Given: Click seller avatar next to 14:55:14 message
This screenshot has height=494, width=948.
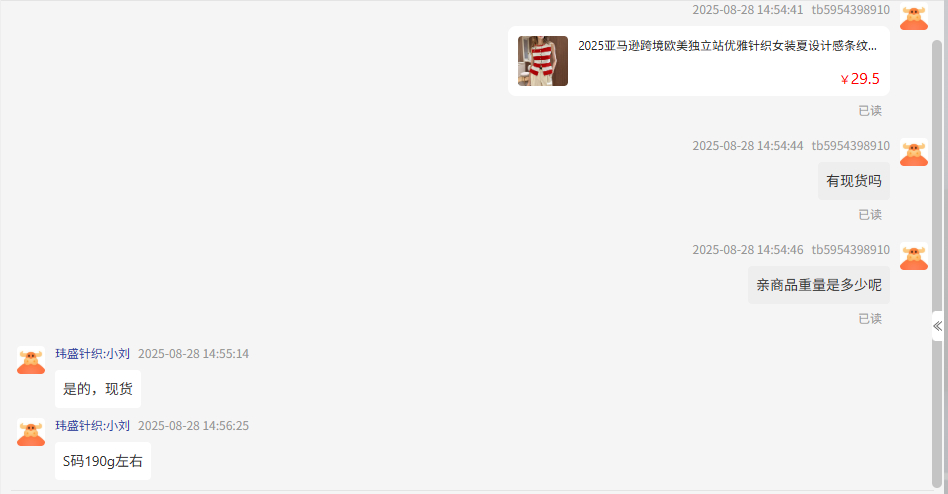Looking at the screenshot, I should [31, 360].
